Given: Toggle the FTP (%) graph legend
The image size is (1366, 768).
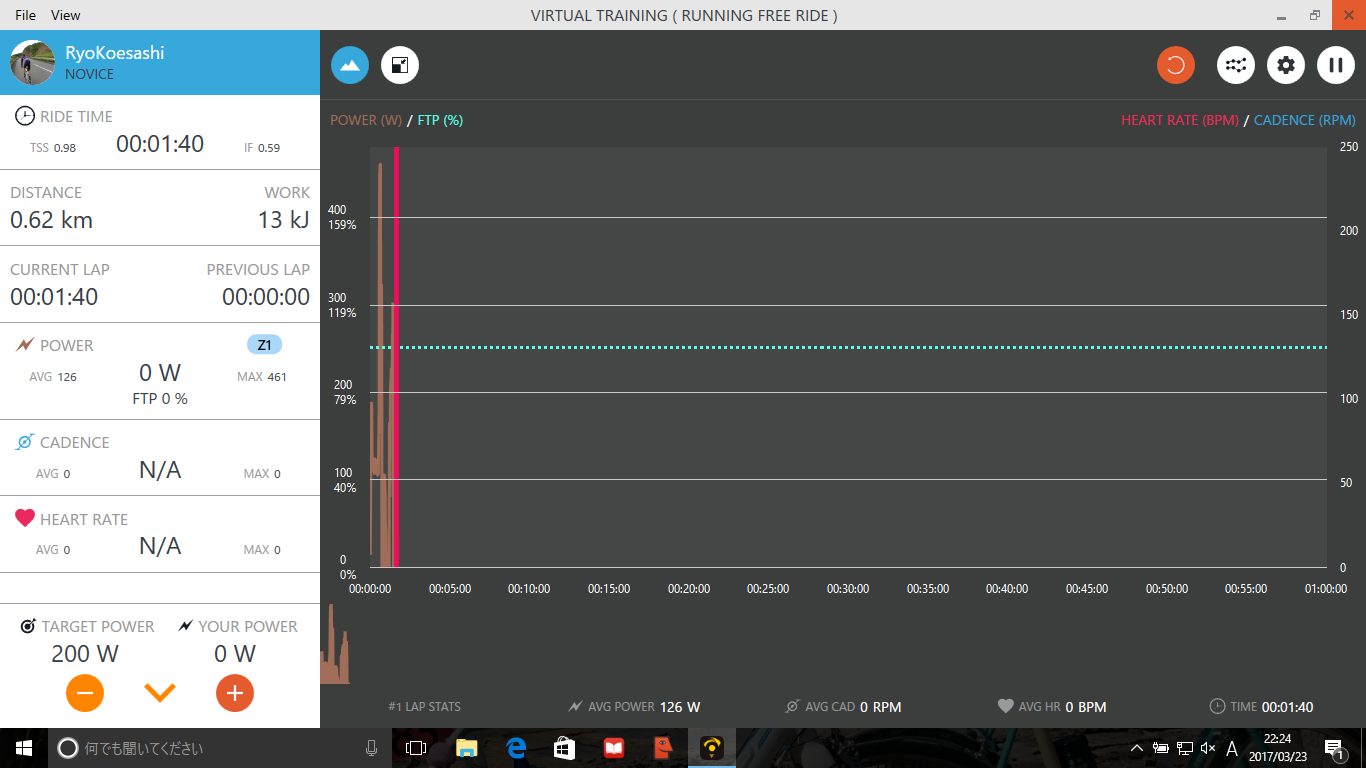Looking at the screenshot, I should pos(439,120).
